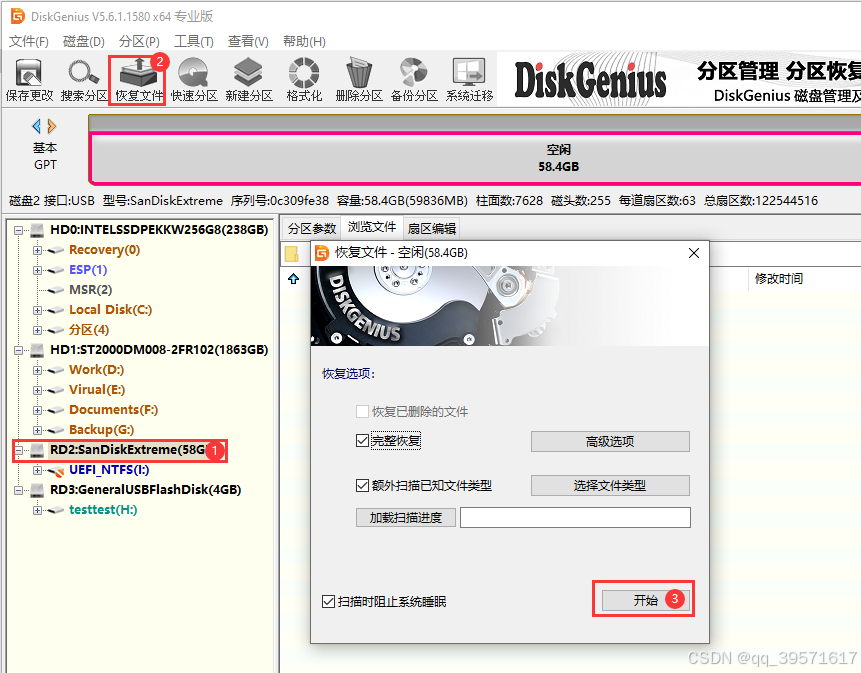The width and height of the screenshot is (861, 673).
Task: Click the HD0 INTEL SSD disk icon
Action: click(37, 230)
